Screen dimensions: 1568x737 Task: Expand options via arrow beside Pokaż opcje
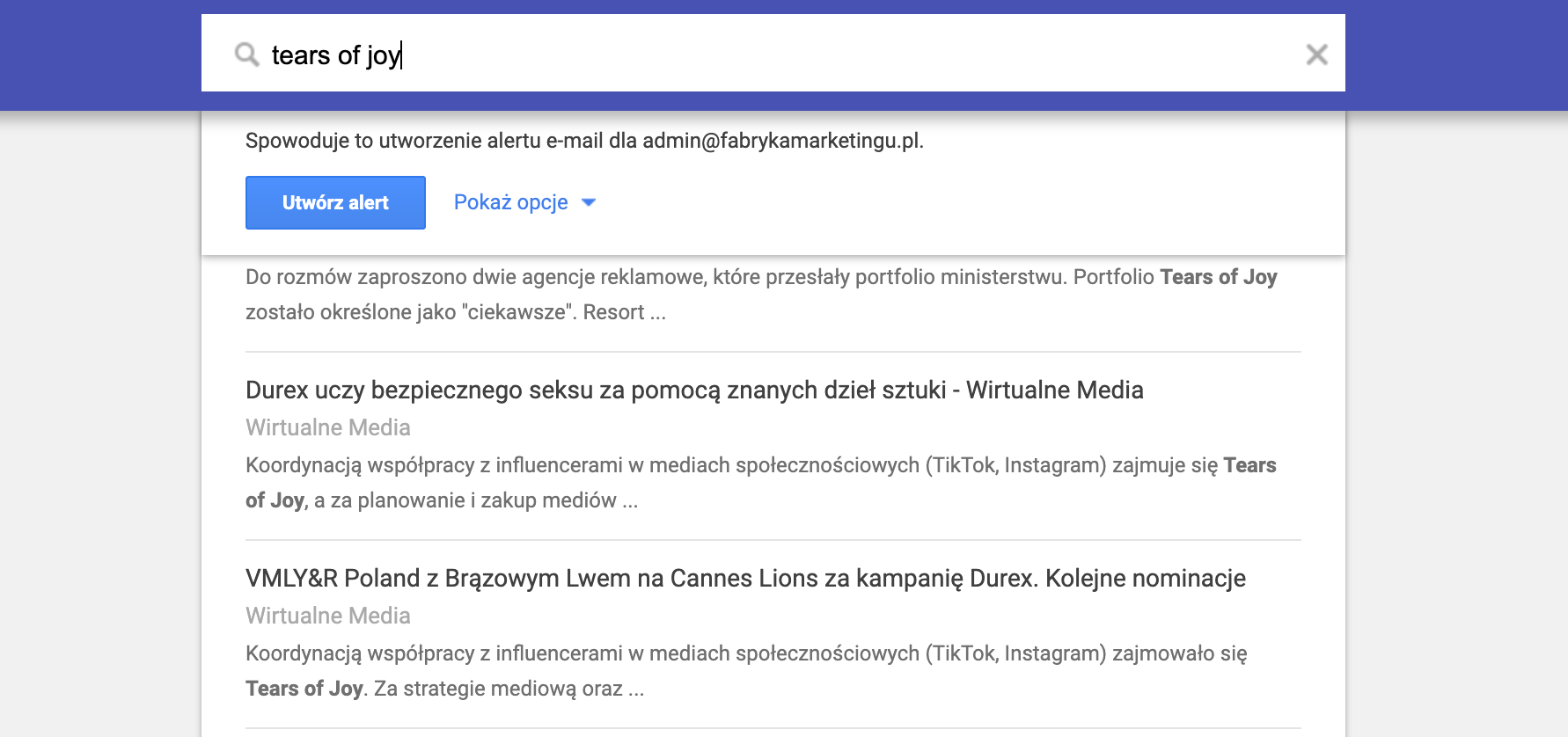click(590, 202)
